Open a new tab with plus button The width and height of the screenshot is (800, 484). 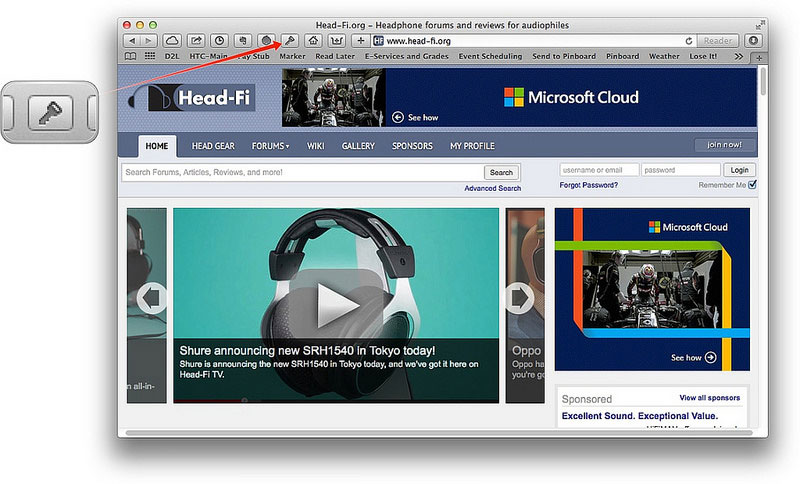[x=759, y=58]
